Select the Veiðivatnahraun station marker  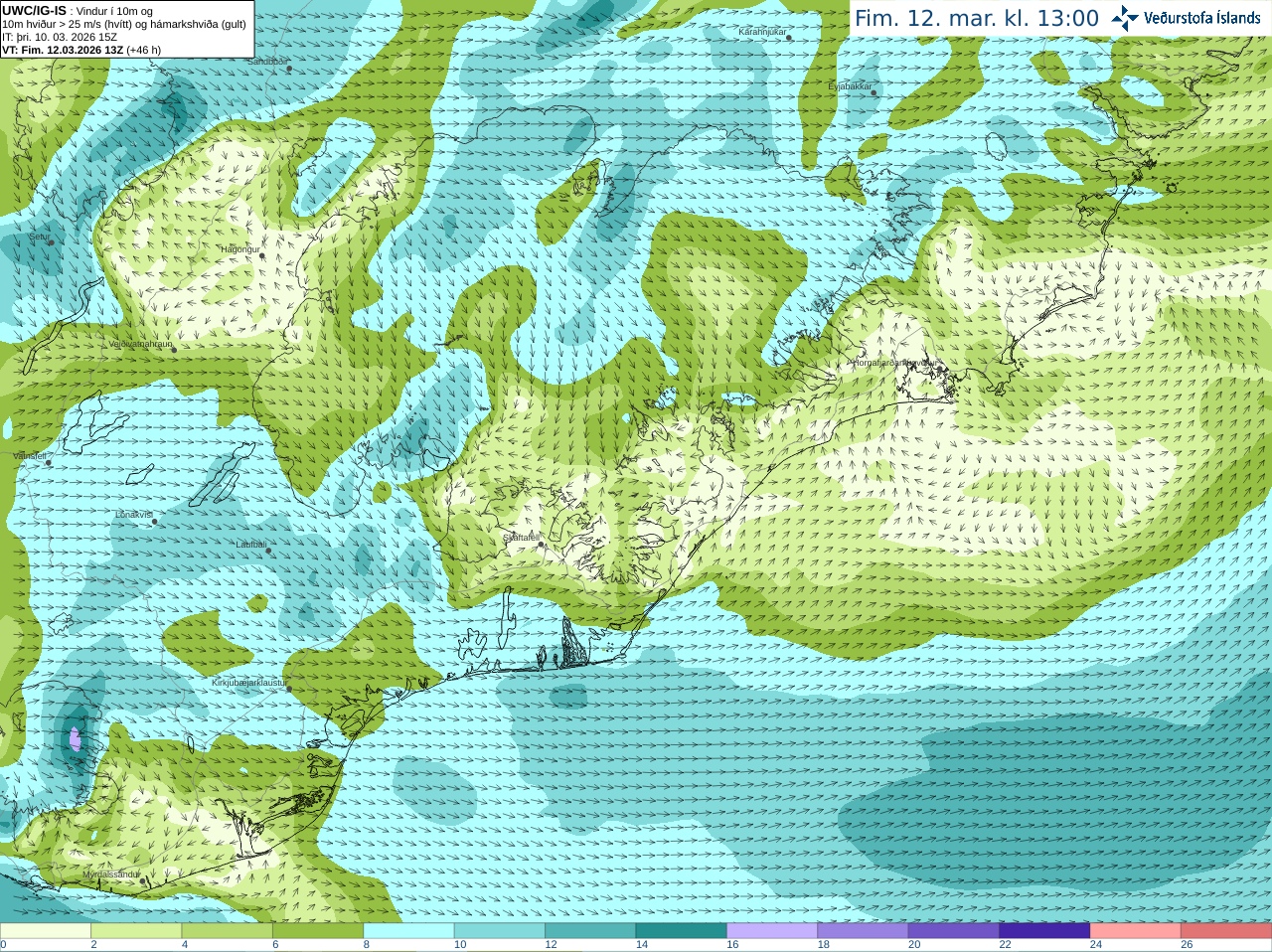[x=173, y=349]
